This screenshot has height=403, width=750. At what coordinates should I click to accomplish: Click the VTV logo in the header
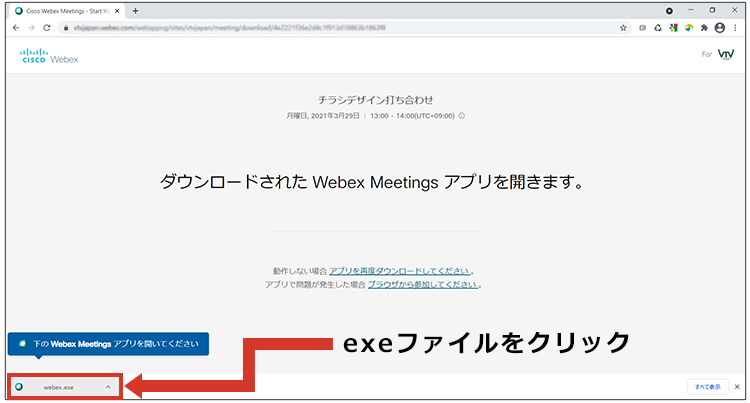click(726, 54)
